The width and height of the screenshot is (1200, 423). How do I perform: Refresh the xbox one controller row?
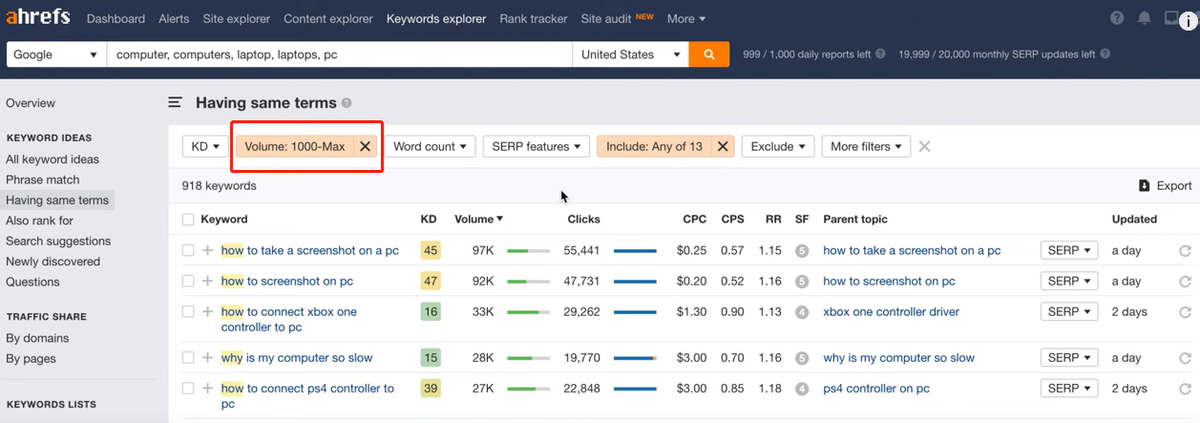click(x=1185, y=312)
